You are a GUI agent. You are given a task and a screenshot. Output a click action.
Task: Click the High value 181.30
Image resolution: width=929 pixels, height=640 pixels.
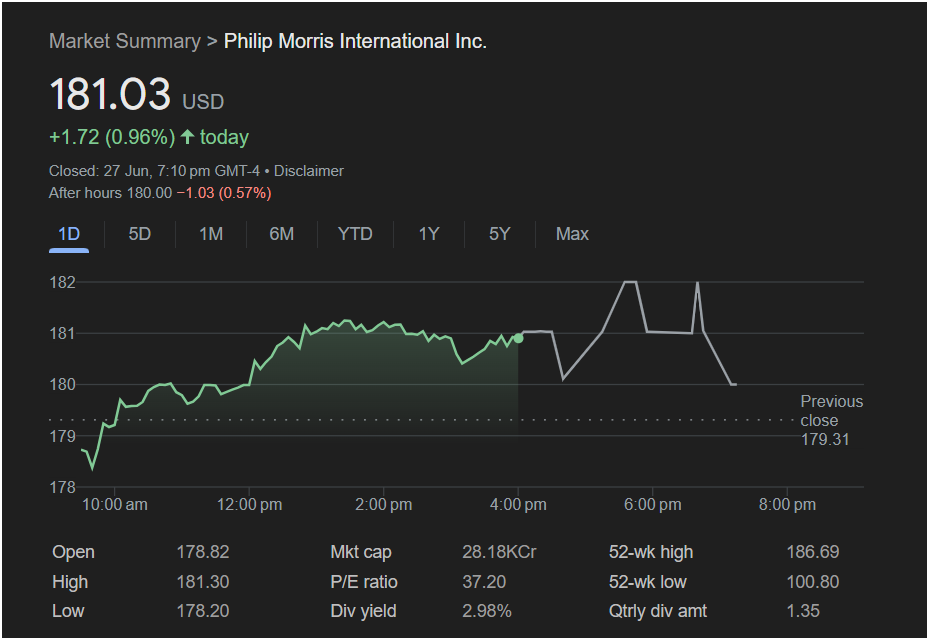pyautogui.click(x=203, y=582)
